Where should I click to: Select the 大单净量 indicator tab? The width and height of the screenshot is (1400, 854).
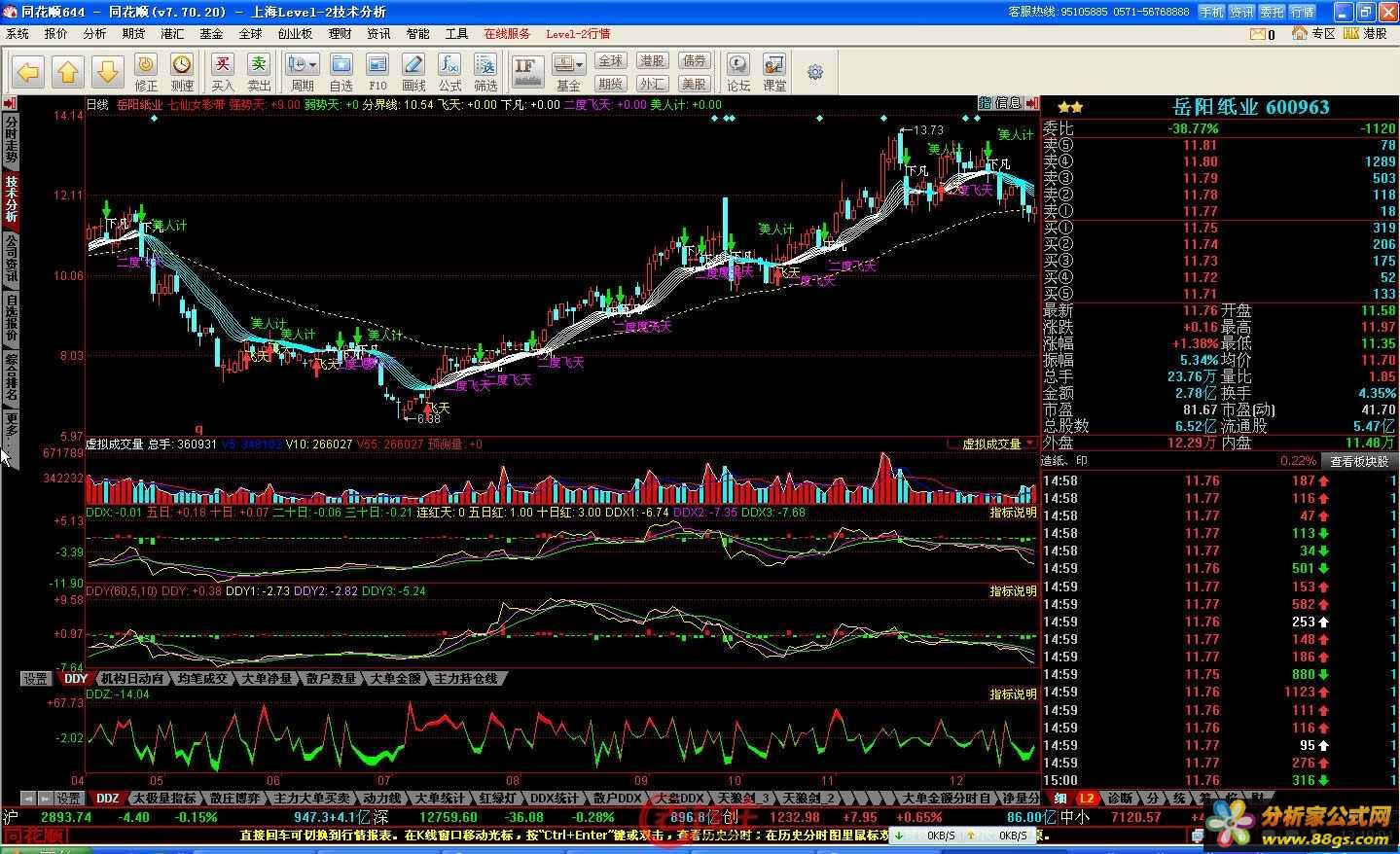point(267,678)
